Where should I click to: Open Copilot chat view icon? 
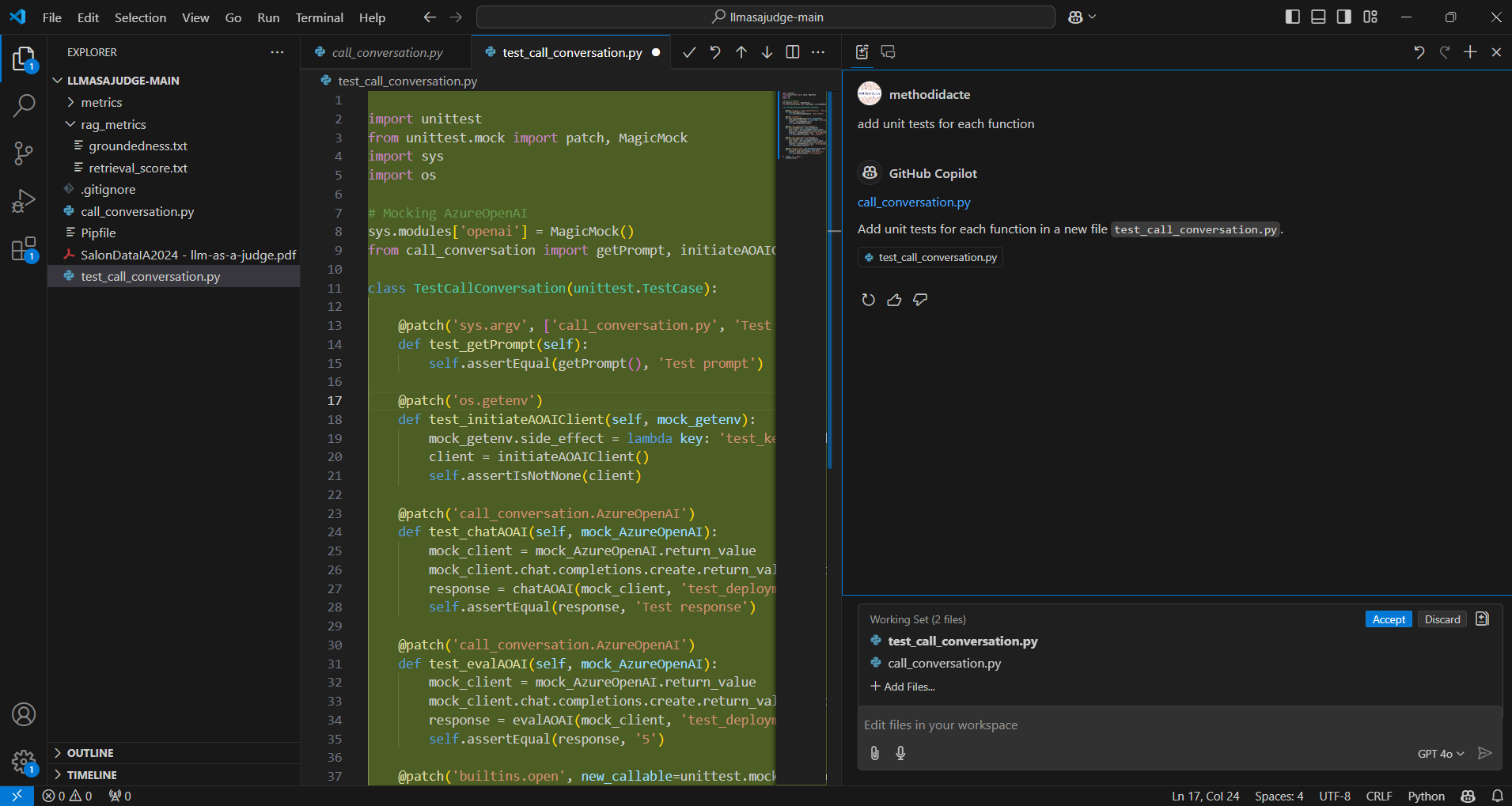click(x=888, y=52)
